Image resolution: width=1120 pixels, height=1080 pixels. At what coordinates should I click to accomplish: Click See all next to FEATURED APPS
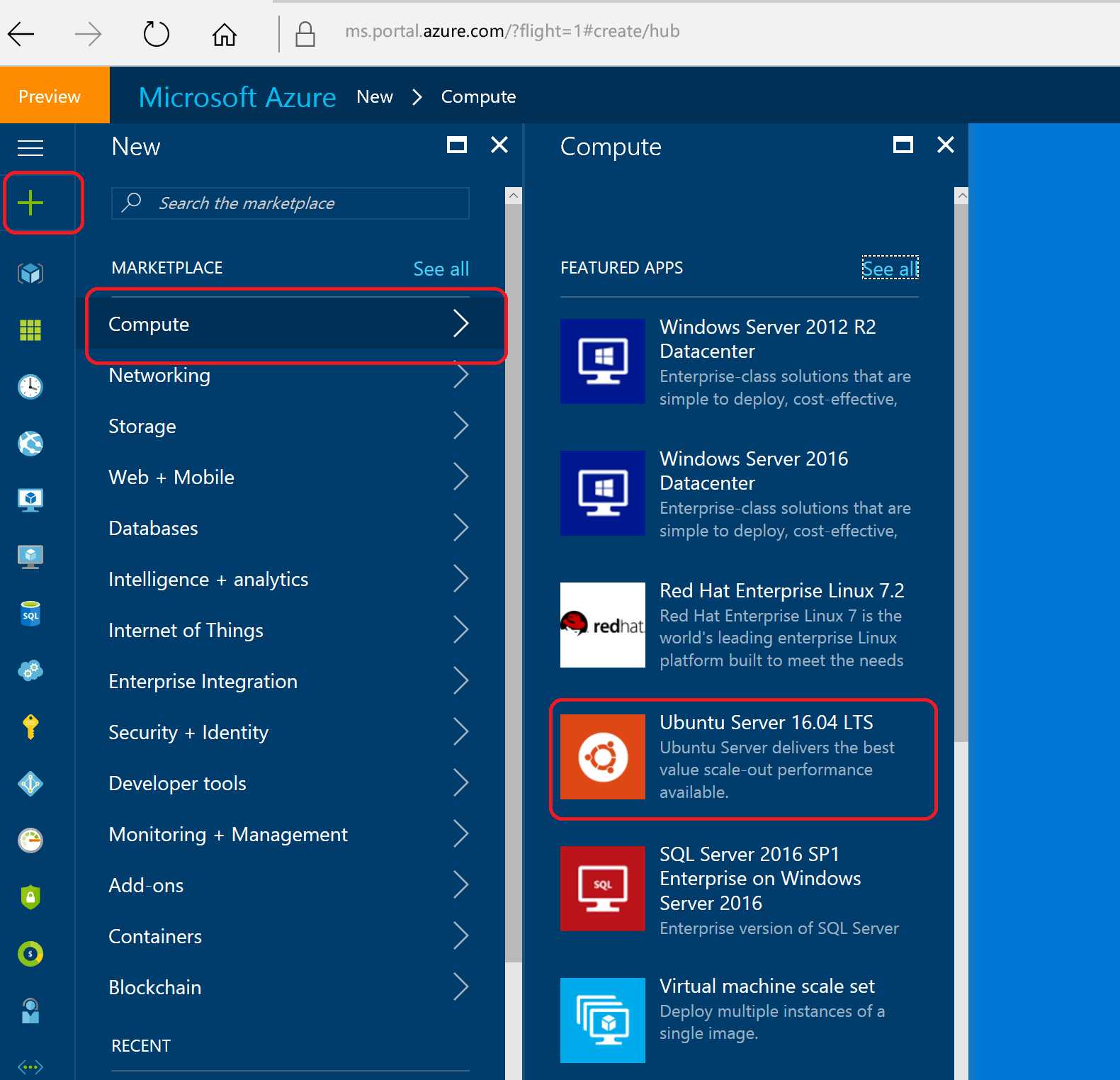890,269
